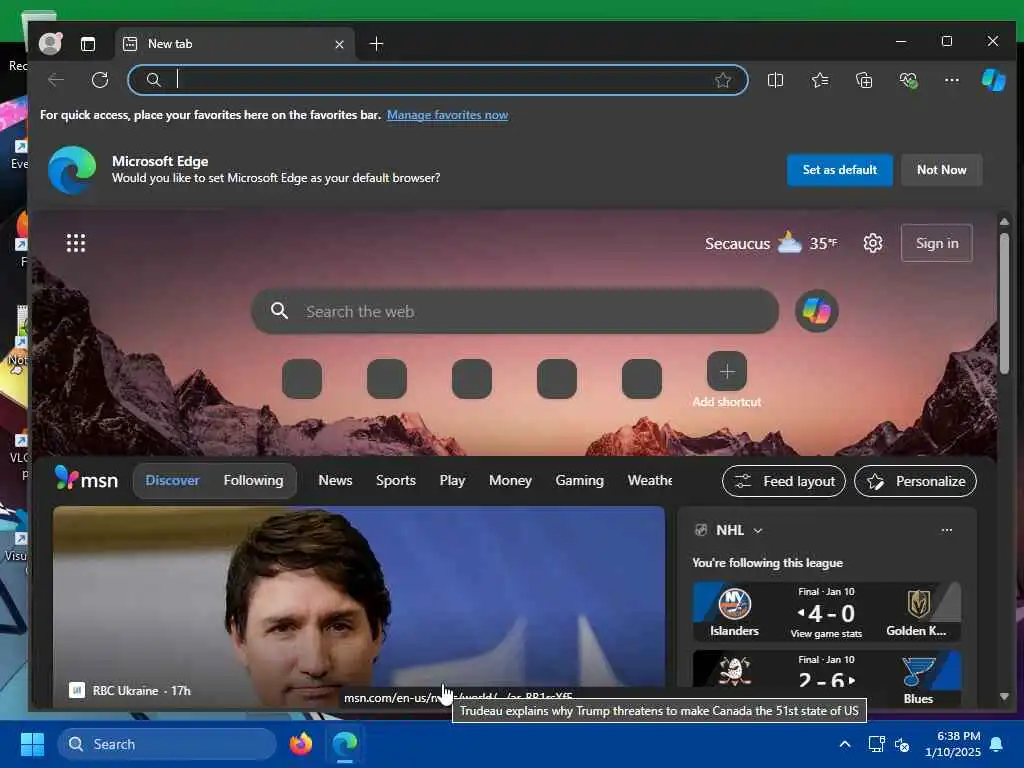
Task: Switch to the Following tab
Action: [253, 481]
